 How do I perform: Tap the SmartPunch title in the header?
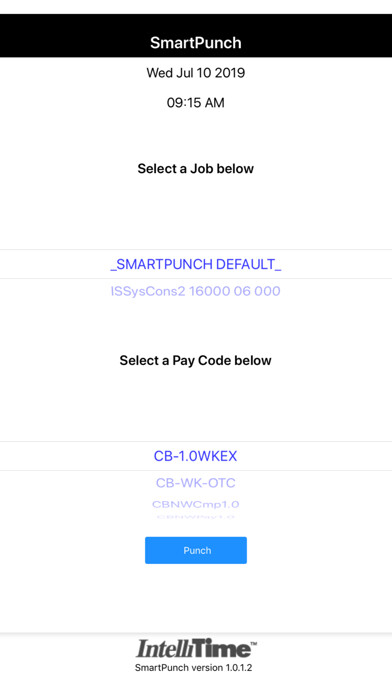tap(196, 43)
